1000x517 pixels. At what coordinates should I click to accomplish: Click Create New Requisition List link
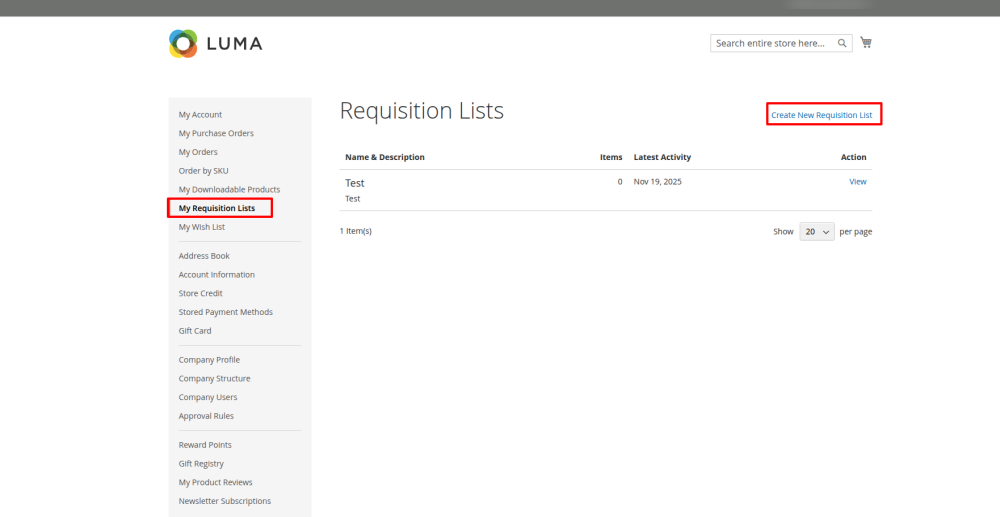click(x=821, y=115)
